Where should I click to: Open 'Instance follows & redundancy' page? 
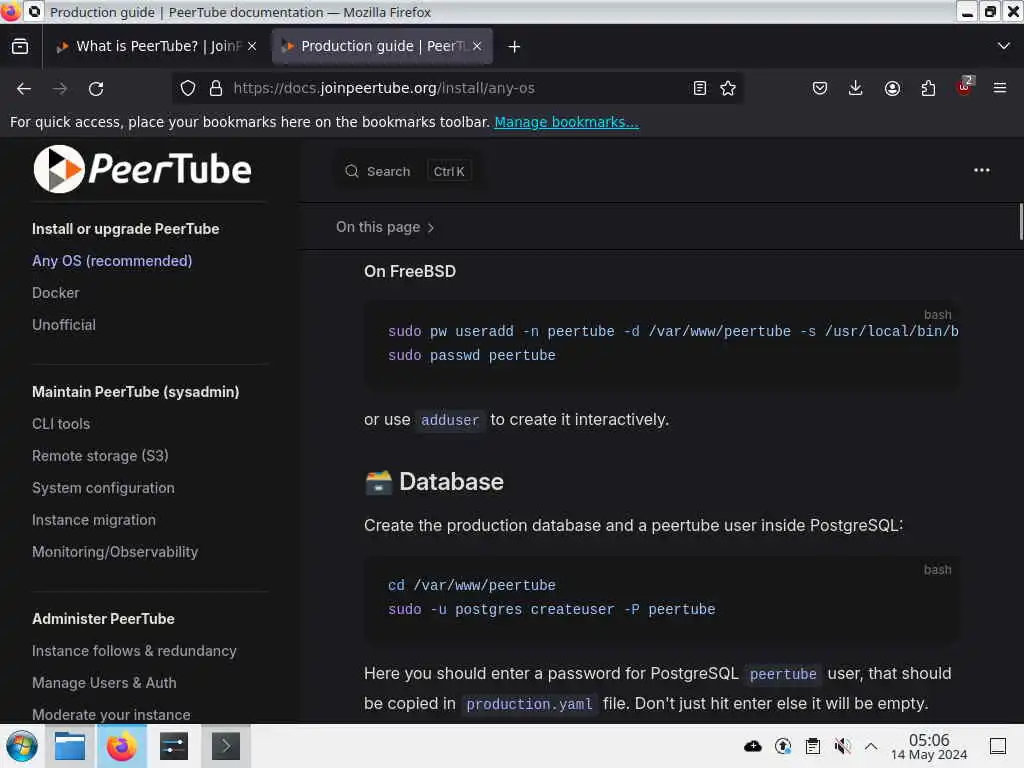pos(134,651)
